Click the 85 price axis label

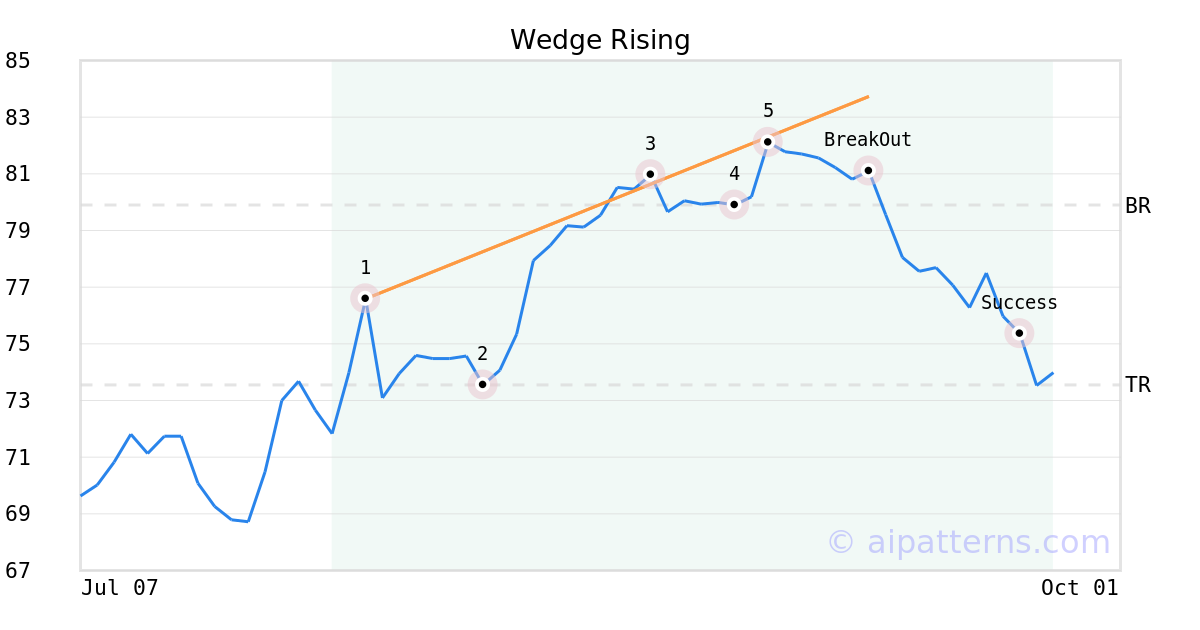click(18, 61)
